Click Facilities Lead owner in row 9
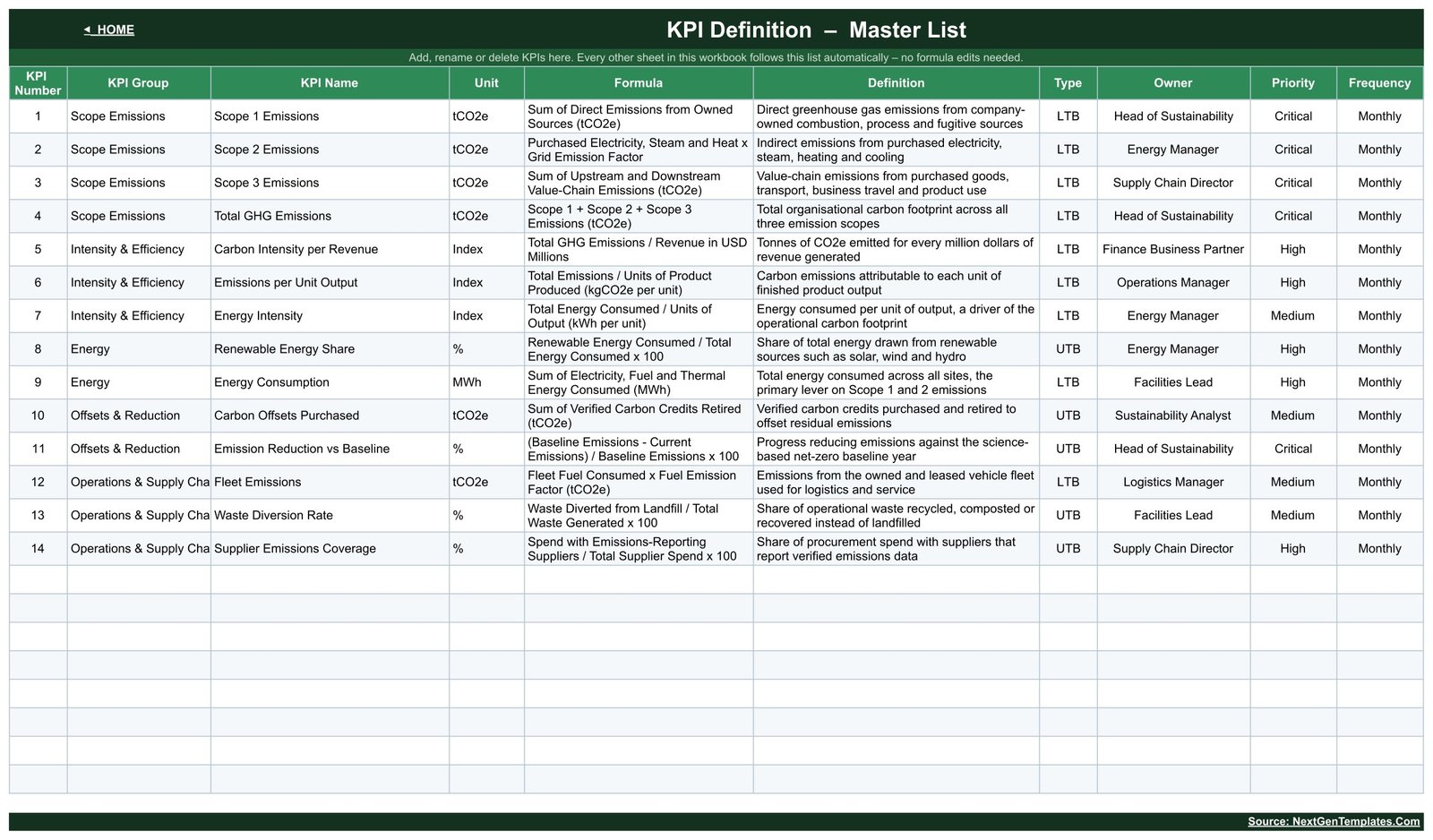1433x840 pixels. pos(1173,381)
